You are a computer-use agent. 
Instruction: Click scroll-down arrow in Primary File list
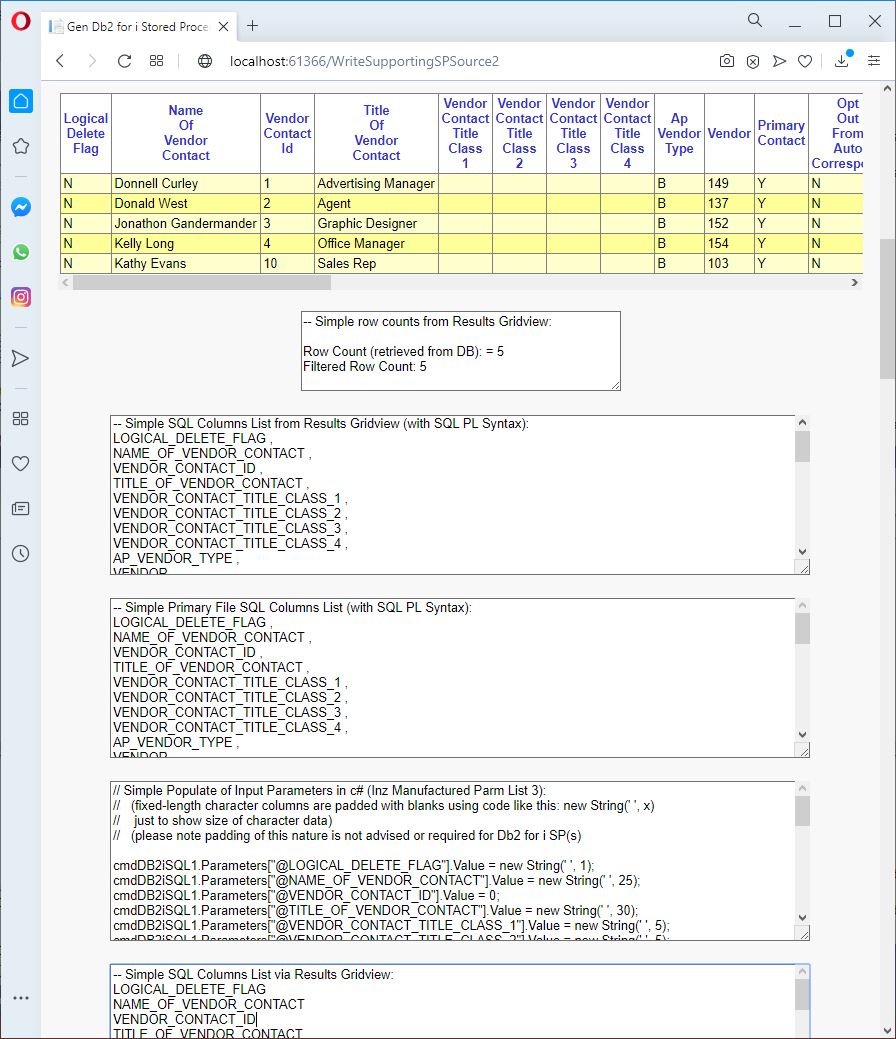click(802, 735)
